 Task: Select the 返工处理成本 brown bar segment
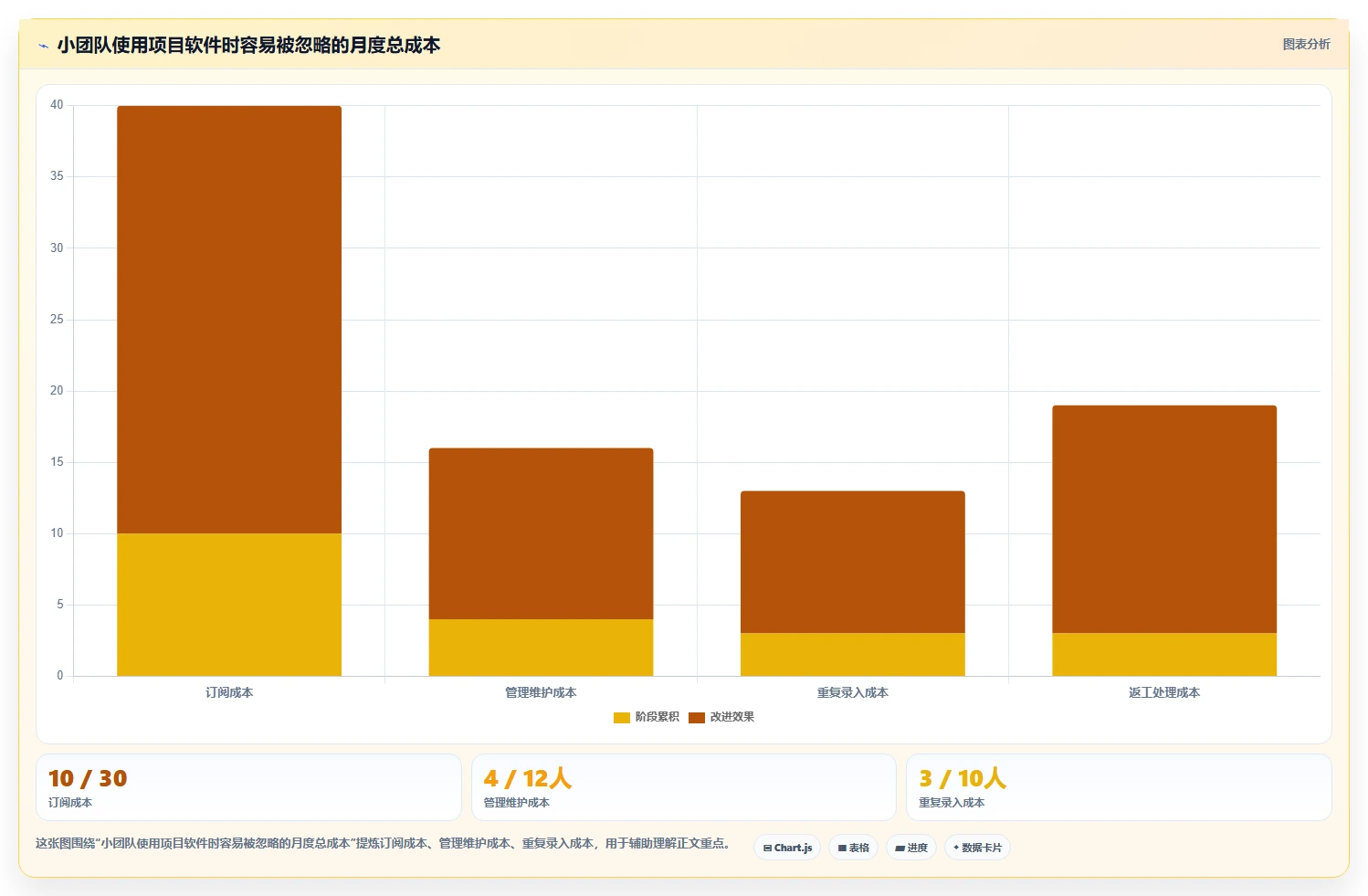tap(1164, 519)
